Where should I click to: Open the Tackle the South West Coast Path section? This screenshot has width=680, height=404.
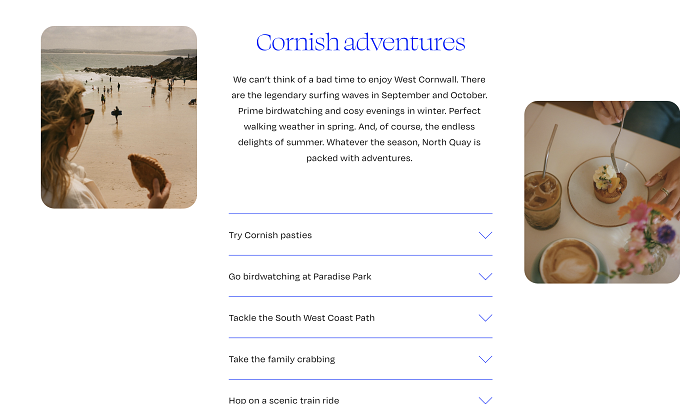click(x=301, y=318)
